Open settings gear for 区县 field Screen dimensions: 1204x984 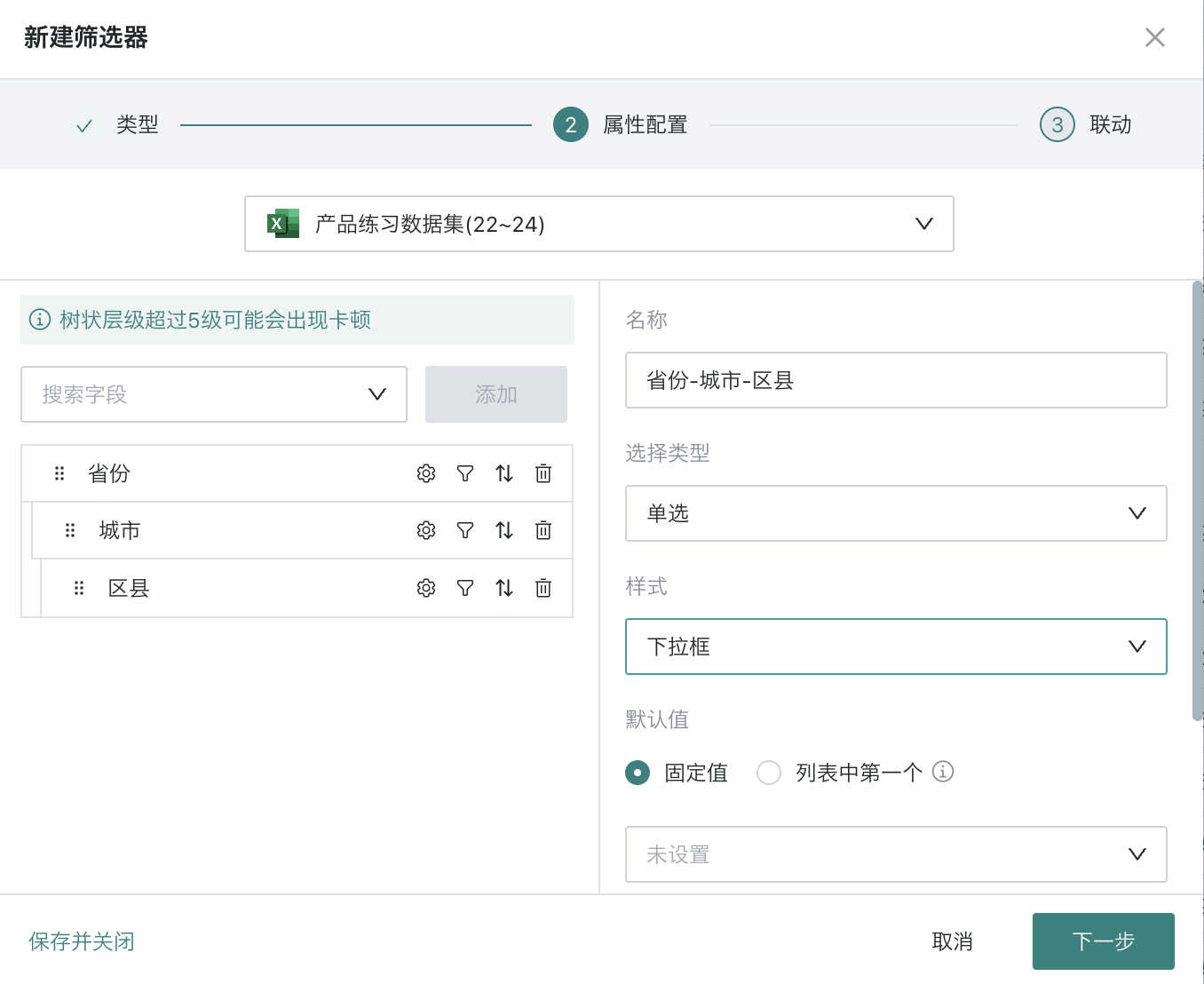click(426, 588)
